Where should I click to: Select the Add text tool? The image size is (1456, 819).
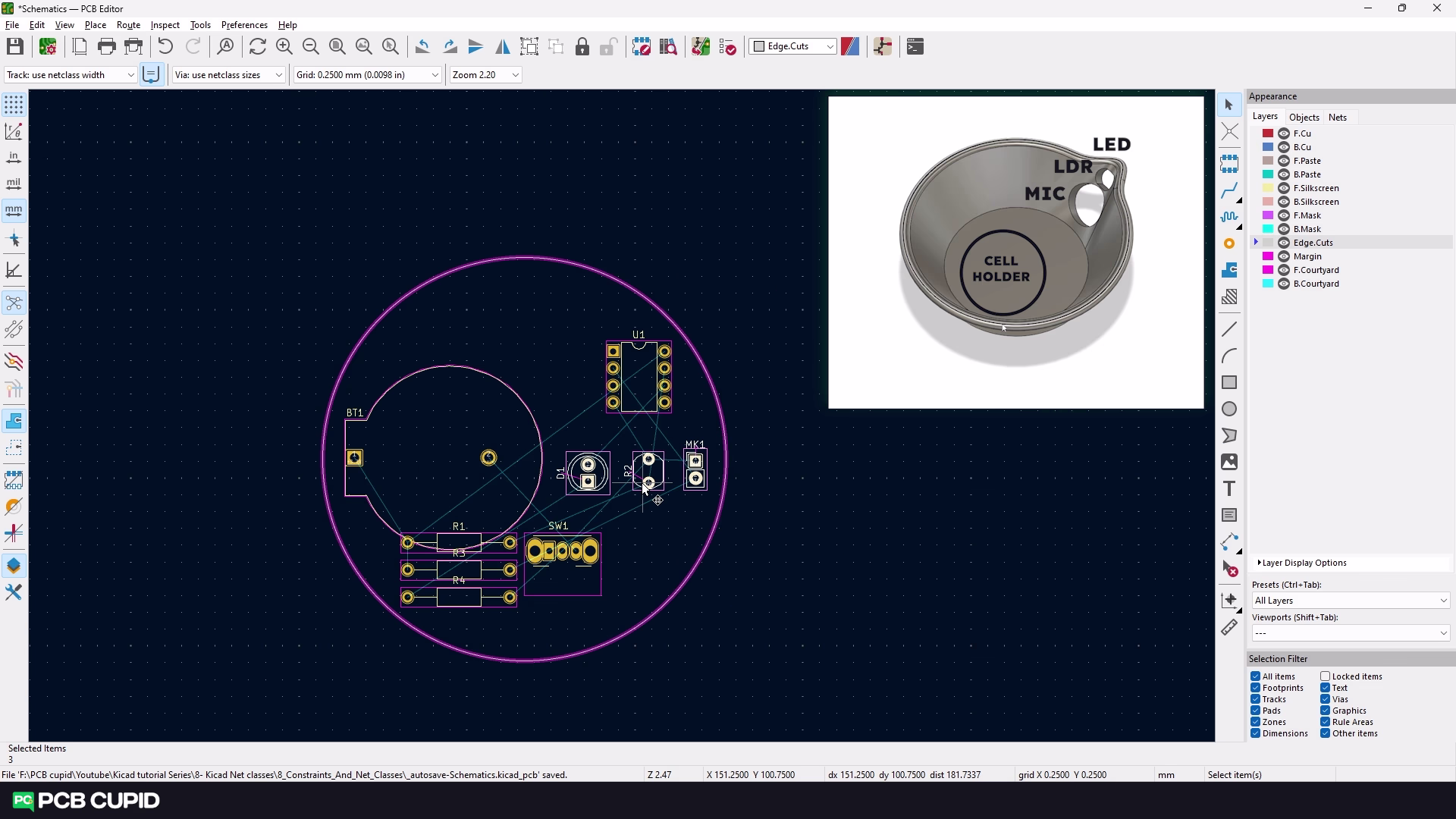1229,489
